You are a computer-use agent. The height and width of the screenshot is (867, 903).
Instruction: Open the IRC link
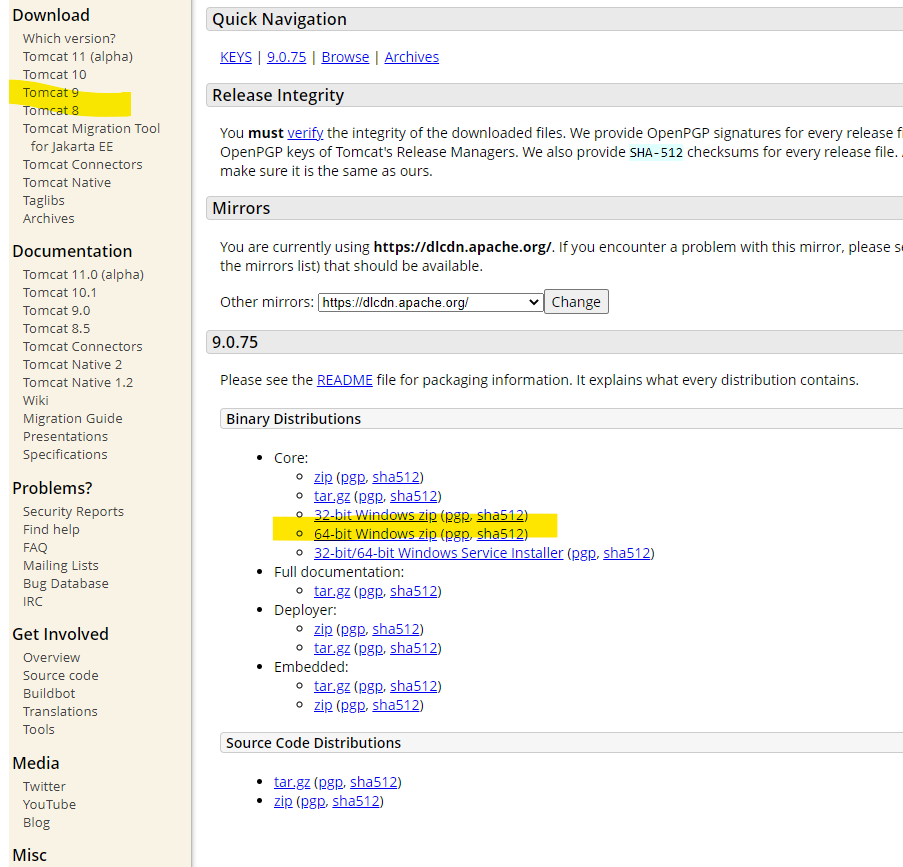(33, 601)
